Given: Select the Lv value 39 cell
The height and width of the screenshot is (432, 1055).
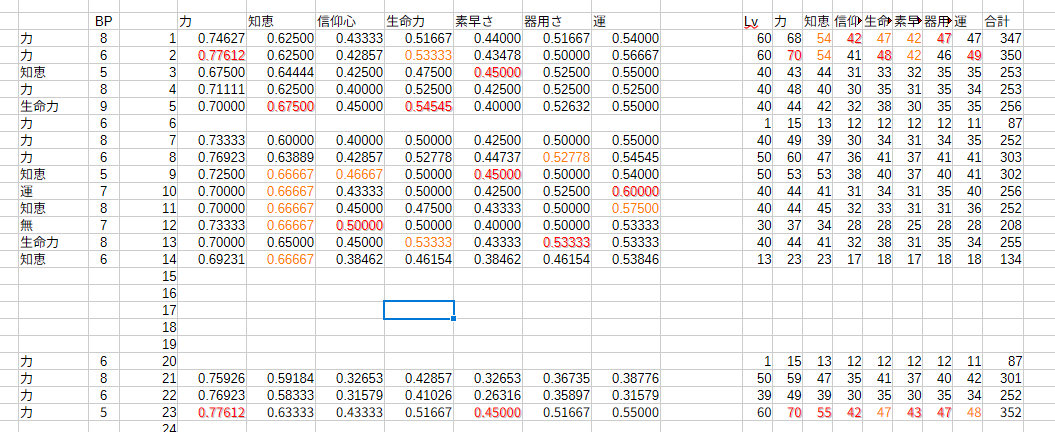Looking at the screenshot, I should click(758, 396).
